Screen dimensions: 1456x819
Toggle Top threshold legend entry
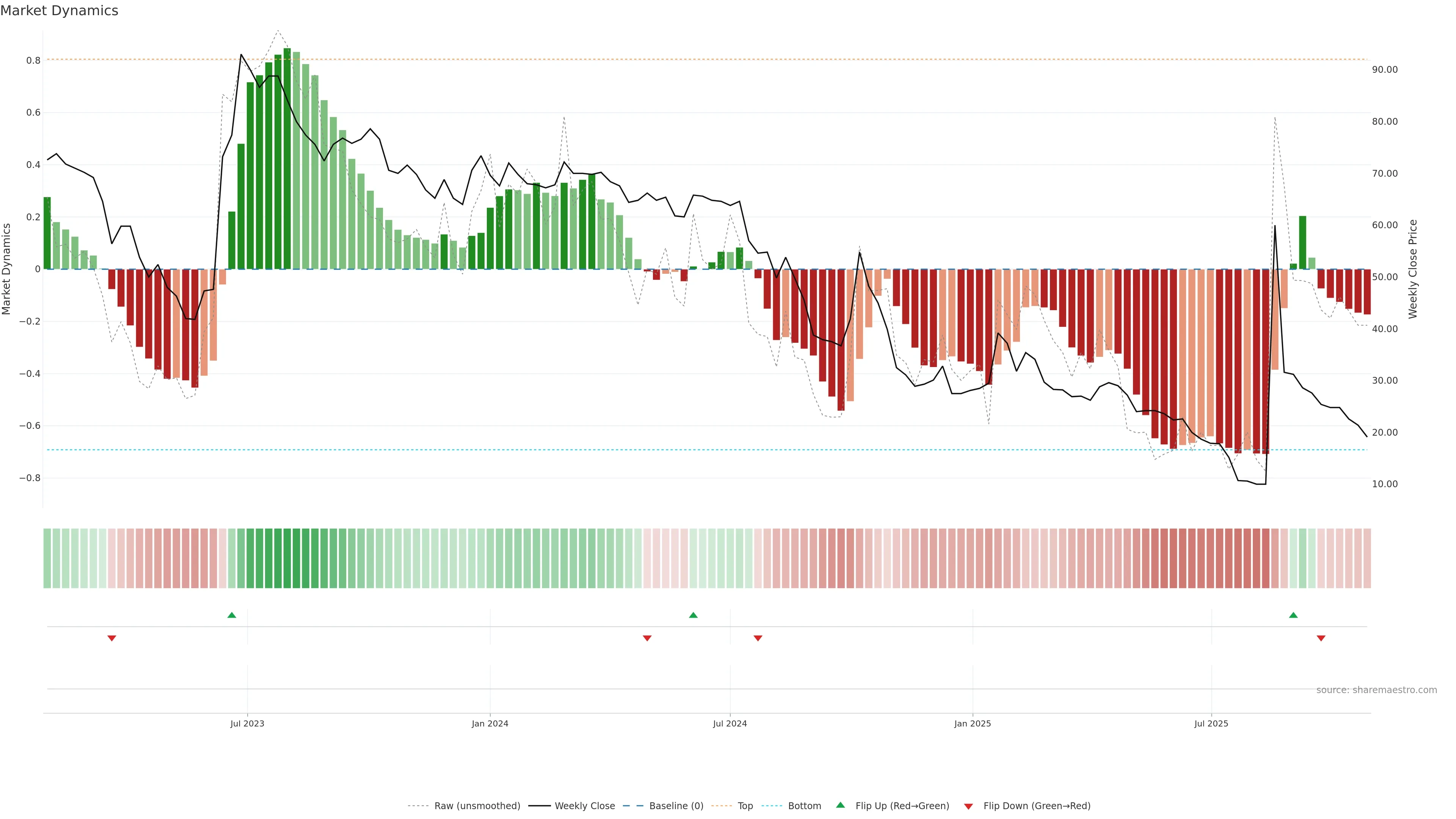point(745,806)
